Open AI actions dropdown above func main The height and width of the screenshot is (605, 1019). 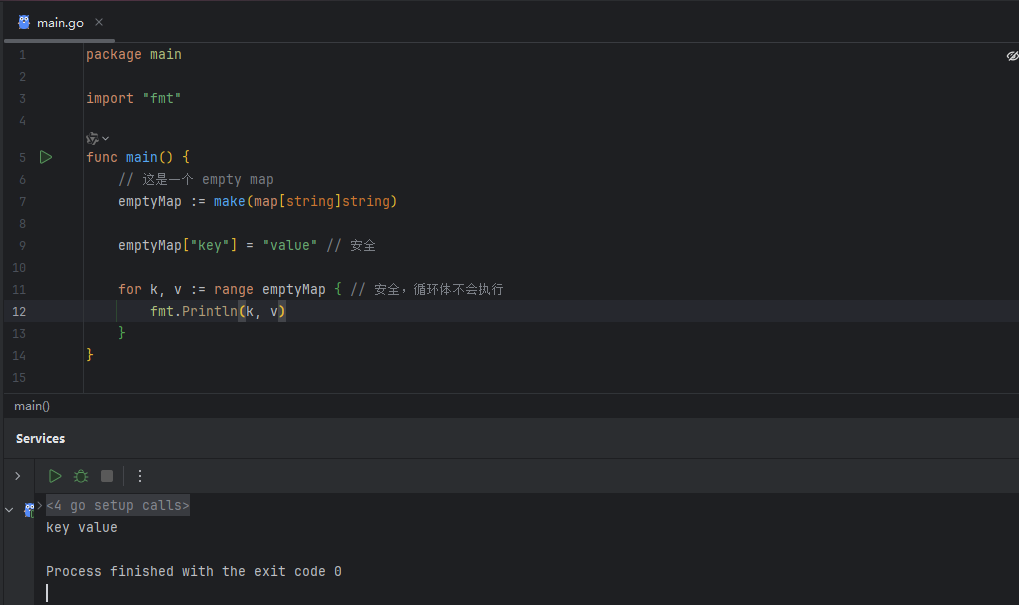[x=97, y=138]
